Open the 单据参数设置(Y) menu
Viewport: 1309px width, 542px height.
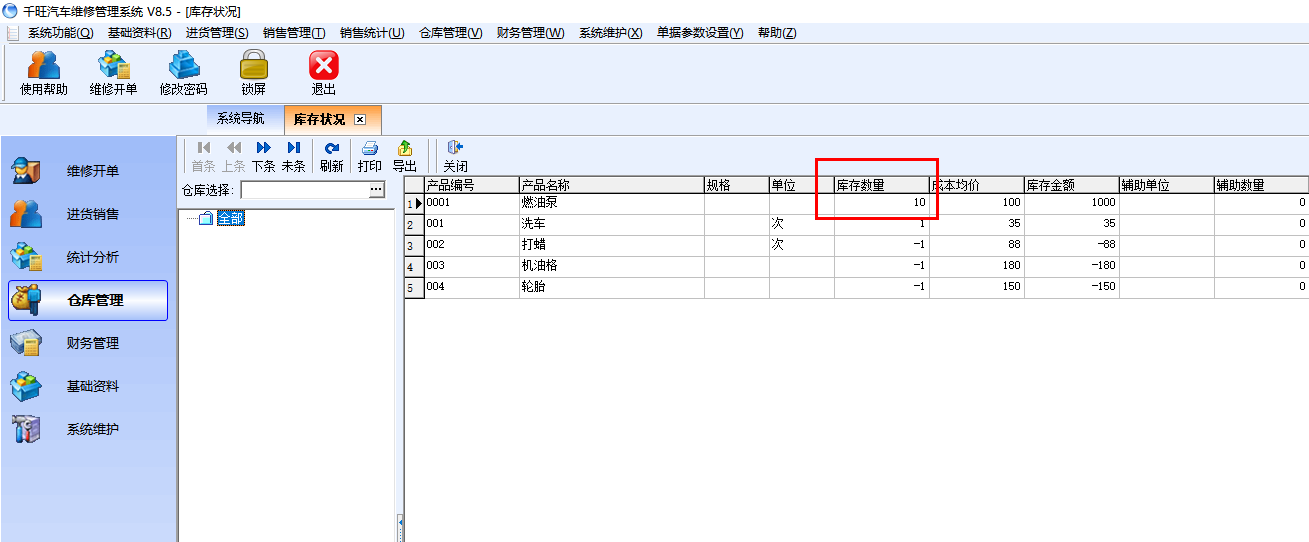[700, 33]
